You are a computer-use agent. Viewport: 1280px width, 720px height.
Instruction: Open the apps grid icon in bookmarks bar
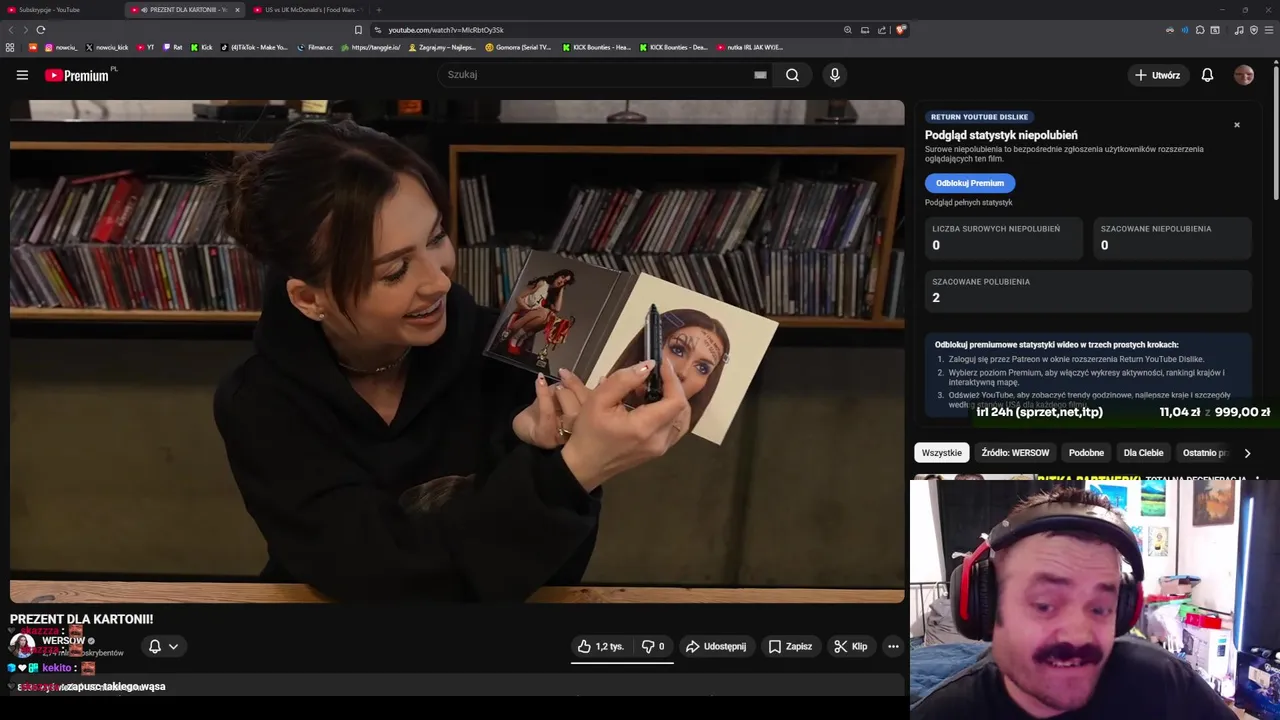(x=10, y=47)
